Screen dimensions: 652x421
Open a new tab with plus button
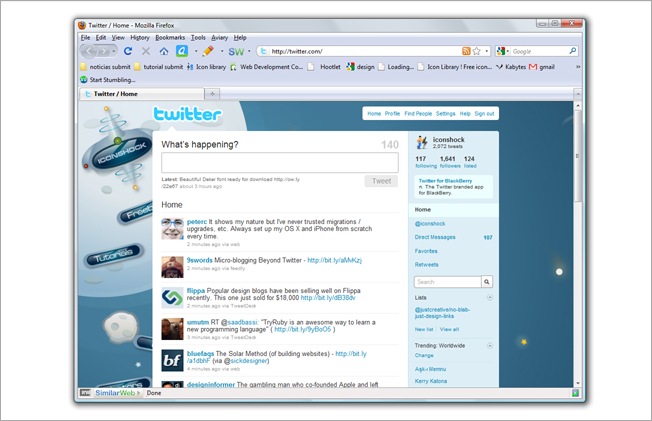[x=212, y=94]
